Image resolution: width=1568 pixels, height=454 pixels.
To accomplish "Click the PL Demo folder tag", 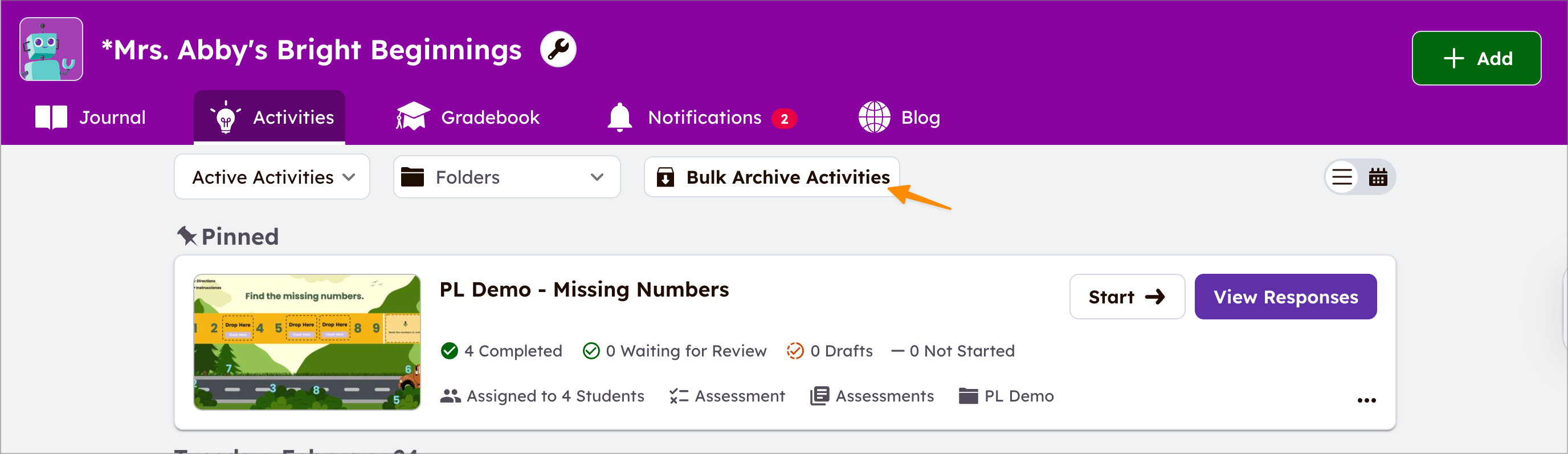I will point(1006,396).
